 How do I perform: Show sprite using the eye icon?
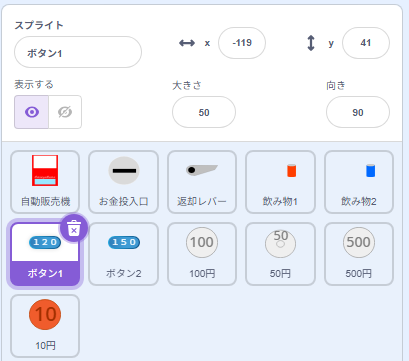point(32,112)
